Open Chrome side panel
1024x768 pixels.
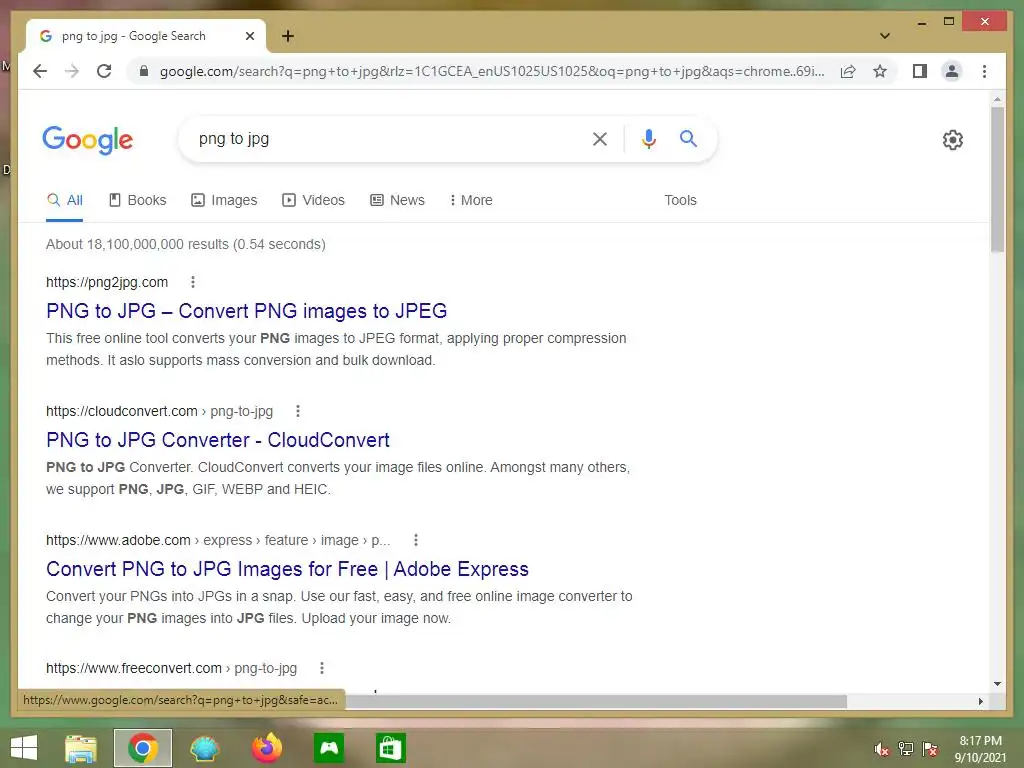920,71
